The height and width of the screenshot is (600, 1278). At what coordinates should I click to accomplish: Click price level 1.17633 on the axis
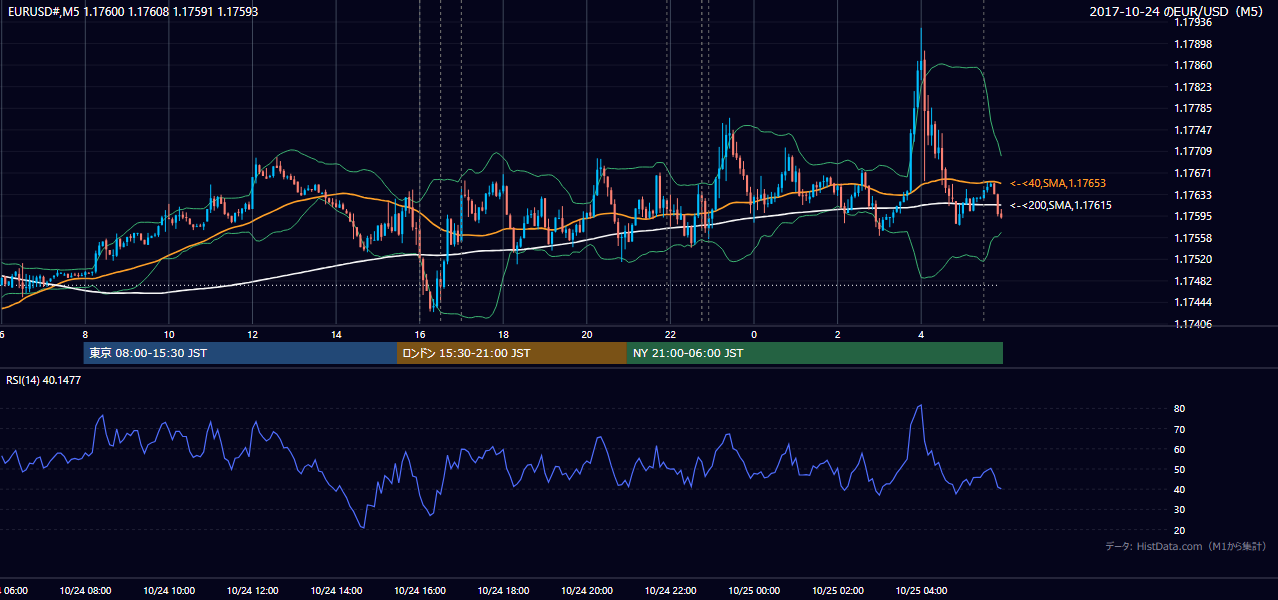coord(1193,195)
